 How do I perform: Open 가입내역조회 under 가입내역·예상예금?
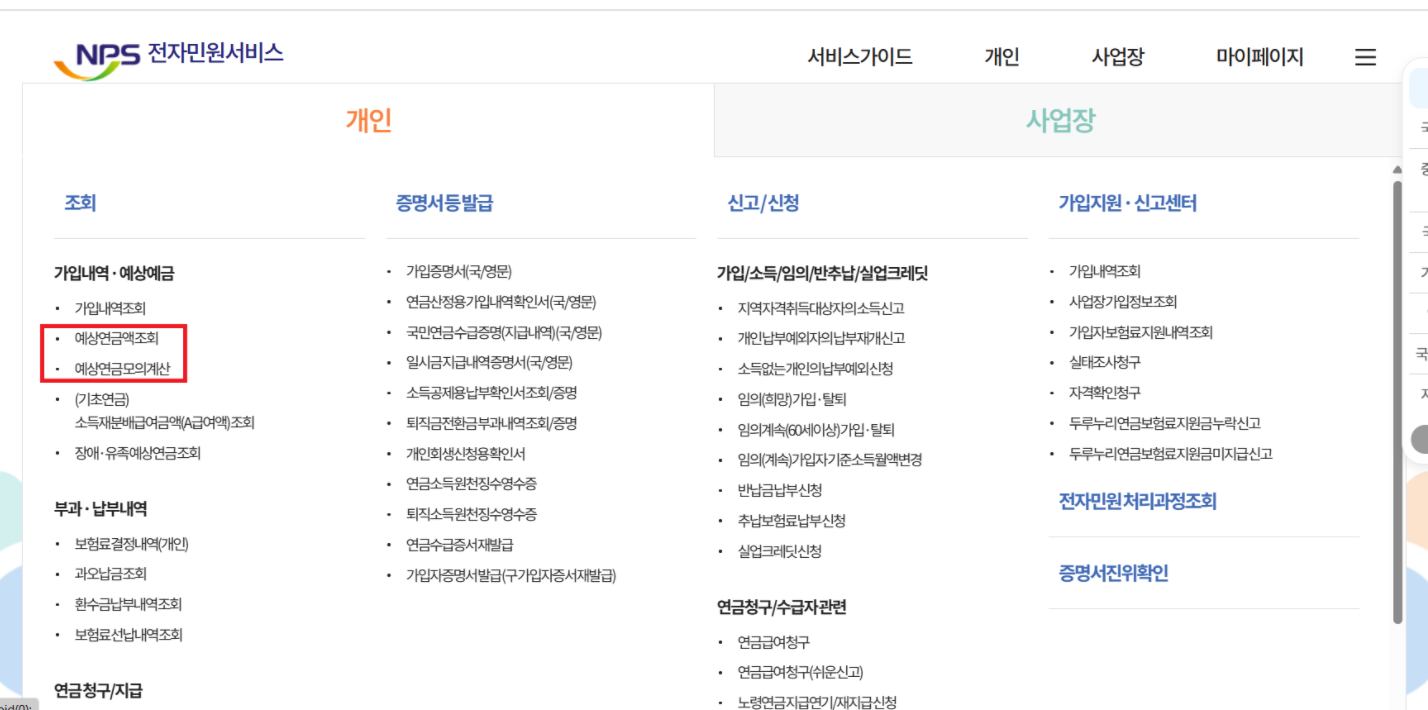tap(110, 309)
